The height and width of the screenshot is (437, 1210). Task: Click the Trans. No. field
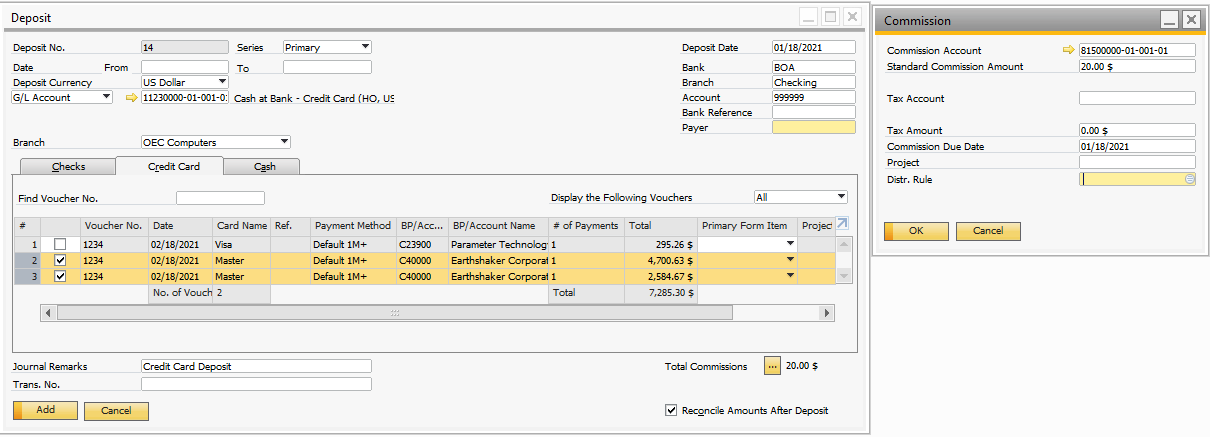pyautogui.click(x=256, y=384)
